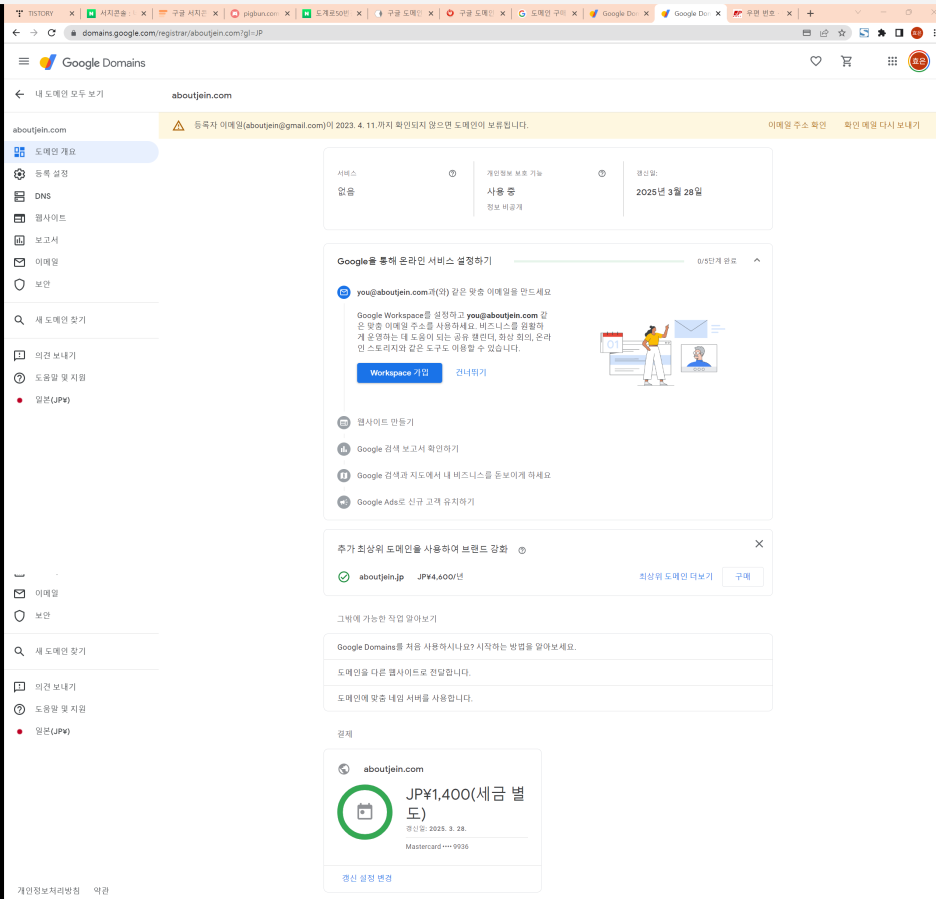This screenshot has height=899, width=936.
Task: Open the shopping cart
Action: pos(846,61)
